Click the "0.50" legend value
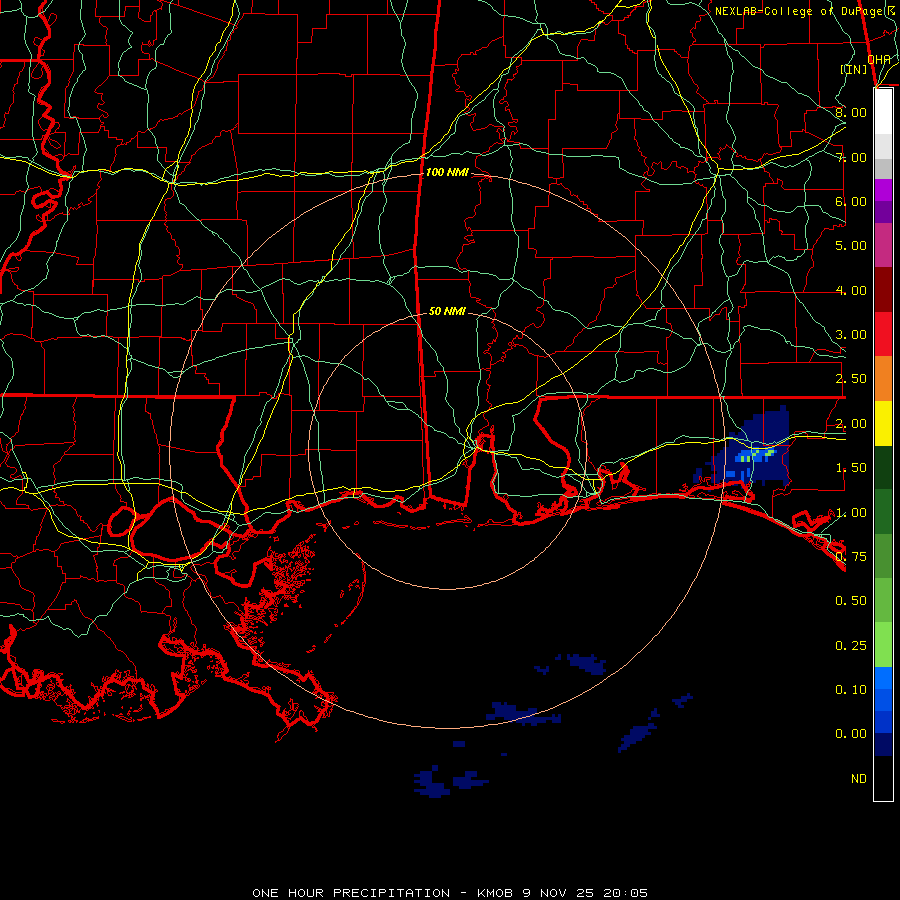This screenshot has height=900, width=900. (x=851, y=601)
